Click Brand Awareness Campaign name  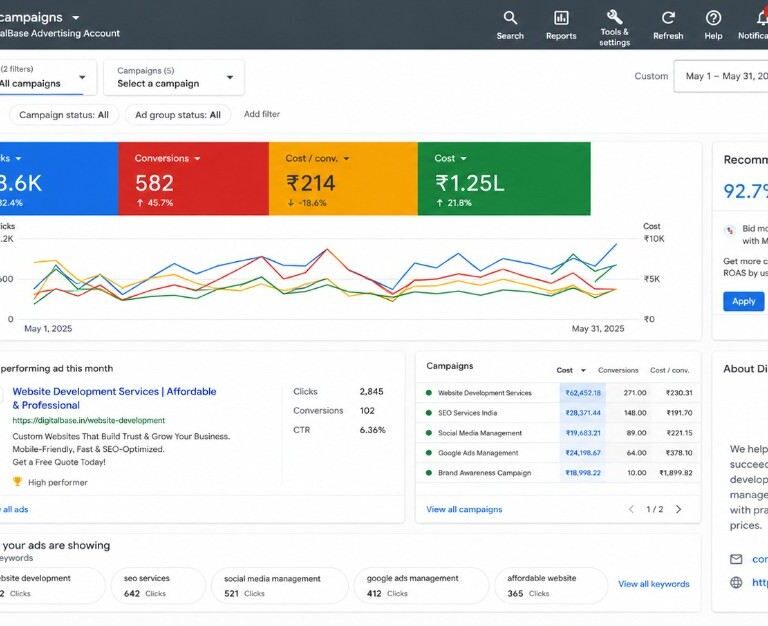(x=484, y=473)
